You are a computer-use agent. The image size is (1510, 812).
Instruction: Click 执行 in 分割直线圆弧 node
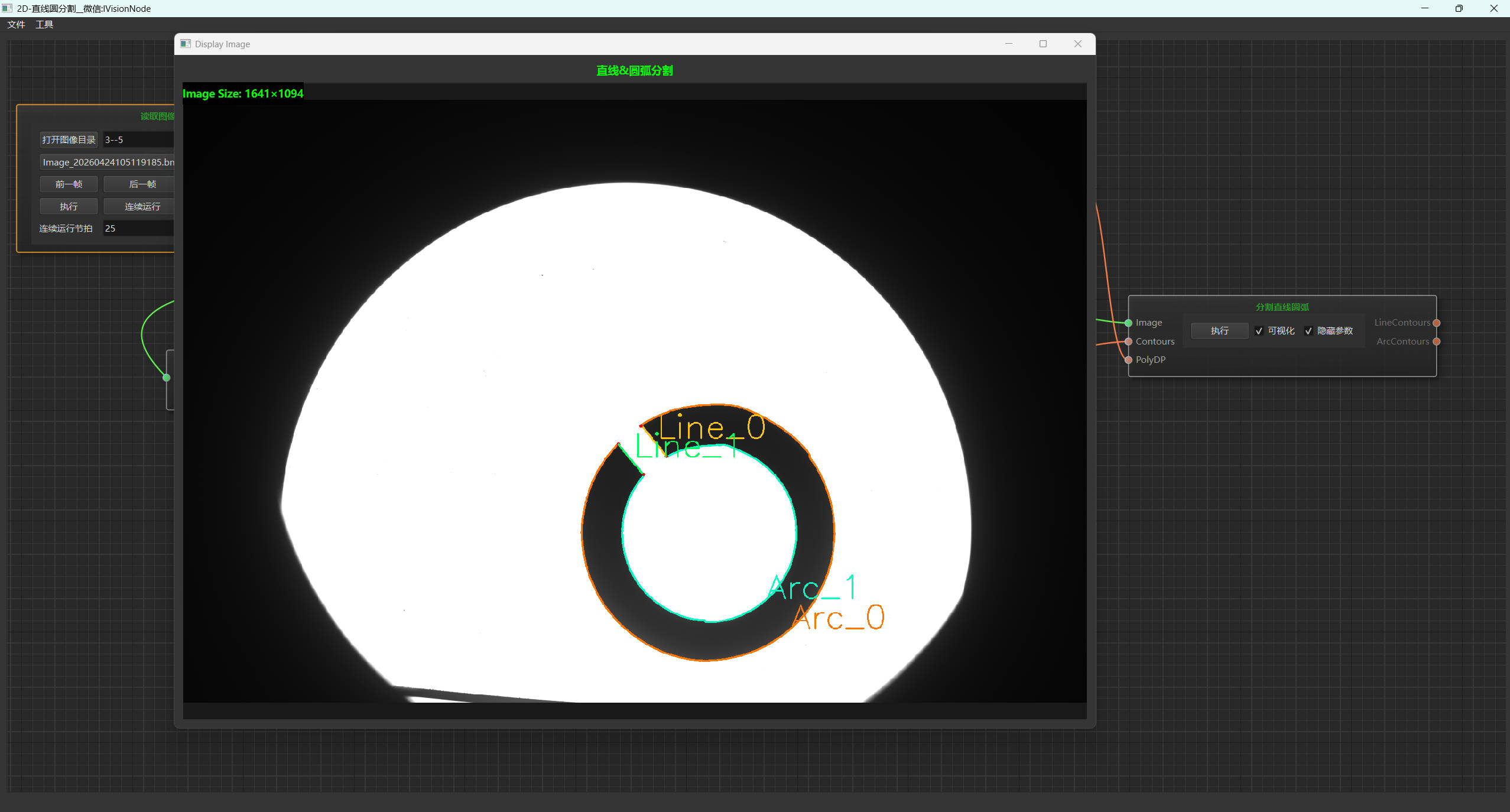(1219, 331)
